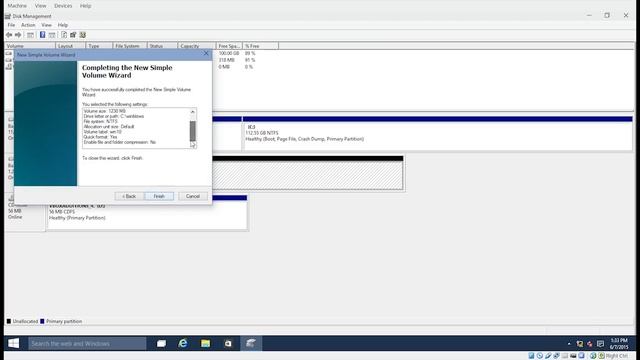Image resolution: width=640 pixels, height=360 pixels.
Task: Click the blue Help question-mark toolbar icon
Action: [42, 35]
